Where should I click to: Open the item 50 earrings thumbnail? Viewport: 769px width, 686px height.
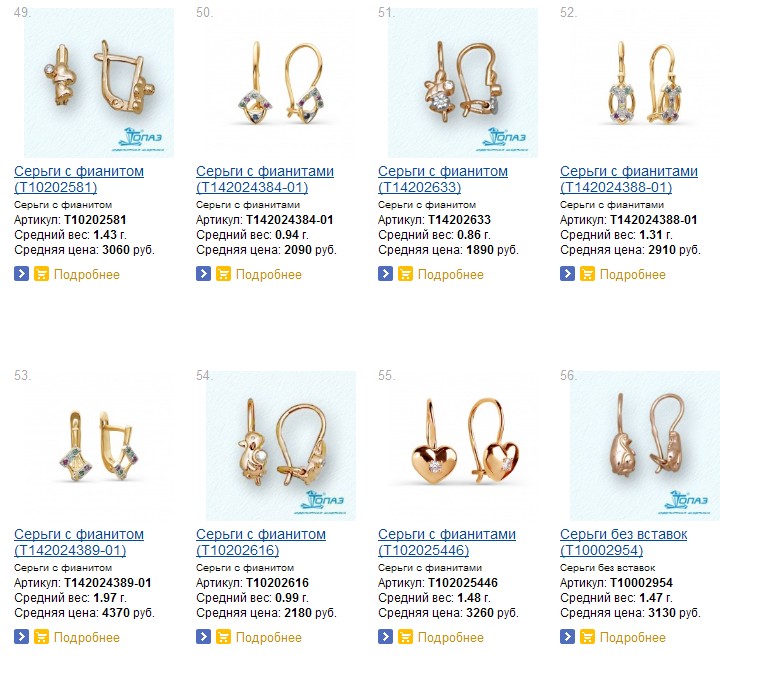[x=281, y=82]
